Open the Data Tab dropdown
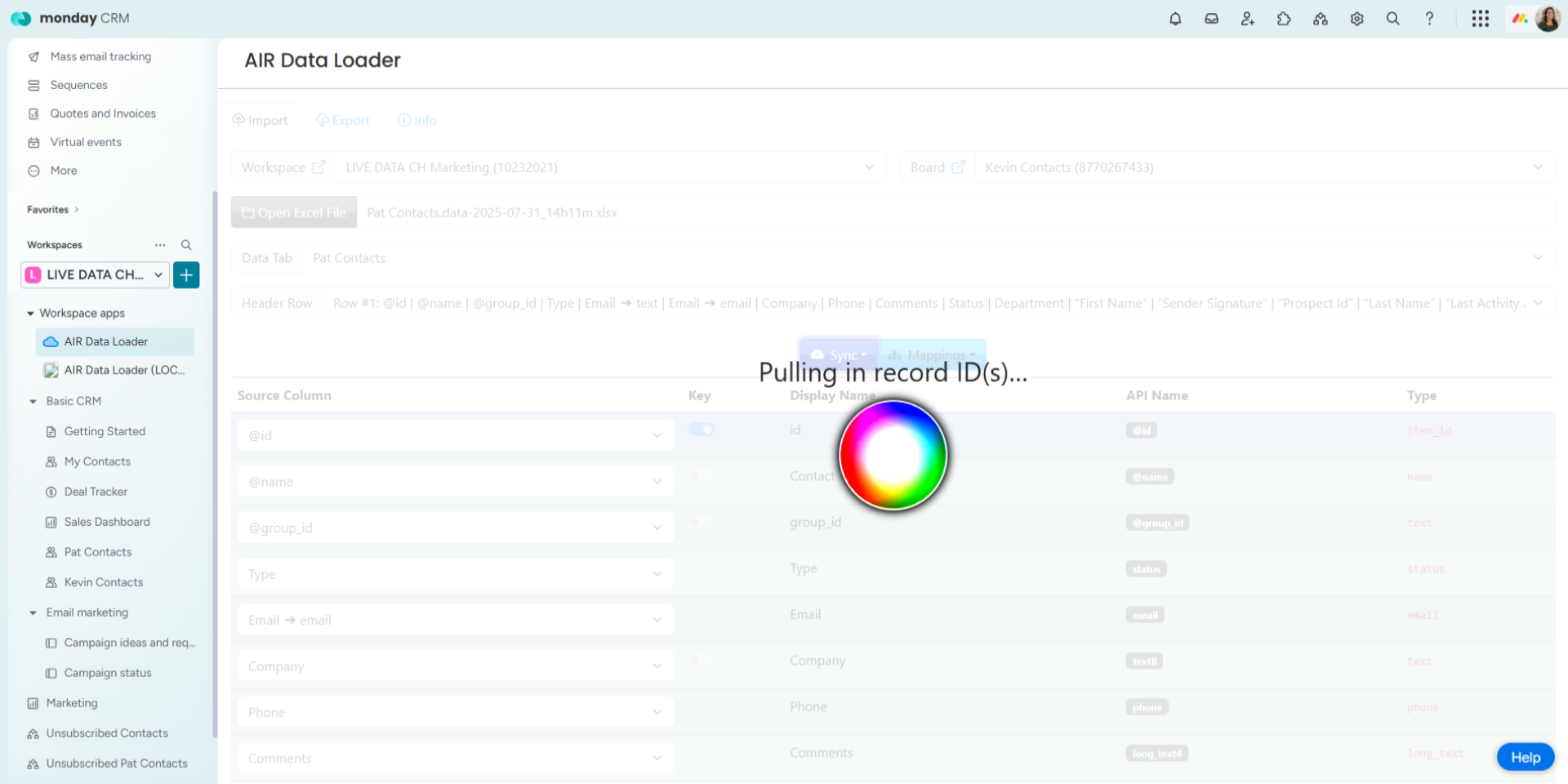 [929, 258]
